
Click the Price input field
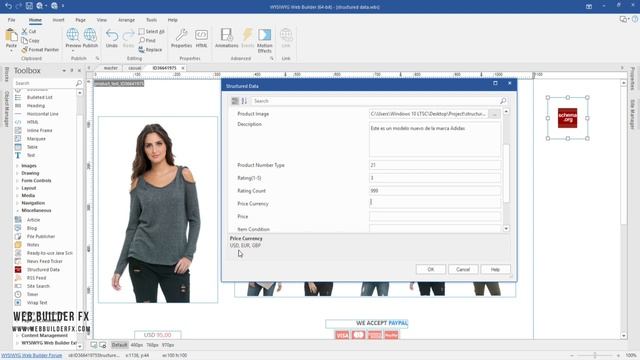click(x=435, y=216)
